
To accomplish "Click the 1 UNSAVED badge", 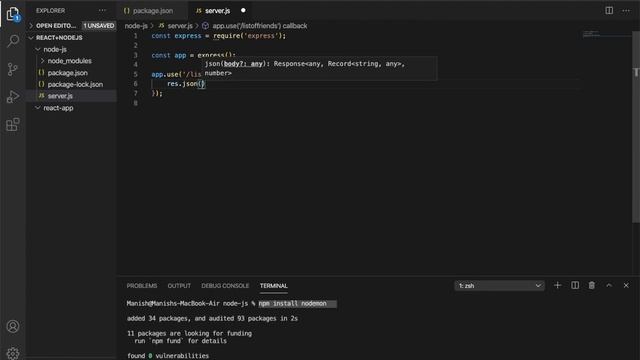I will point(99,26).
